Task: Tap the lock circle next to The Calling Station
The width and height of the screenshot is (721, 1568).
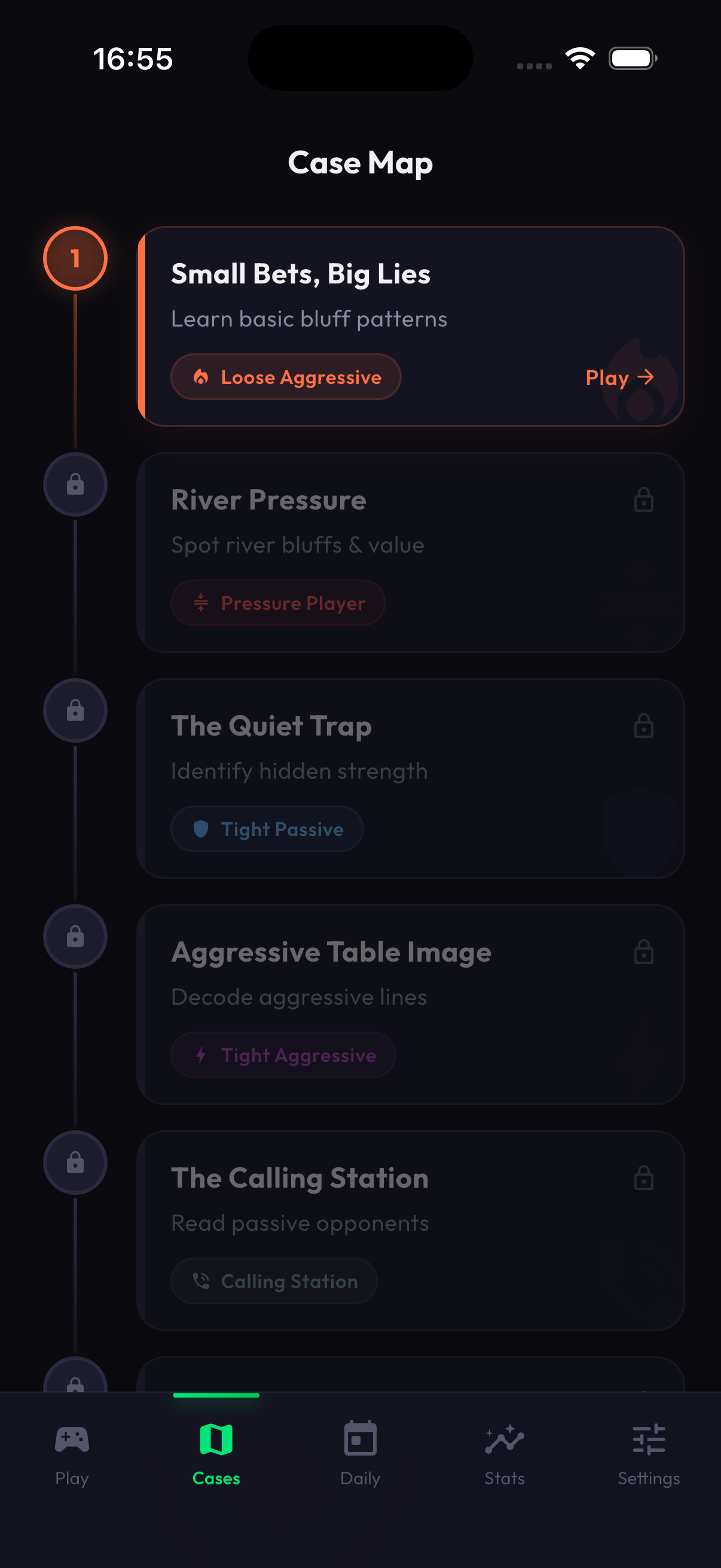Action: (75, 1162)
